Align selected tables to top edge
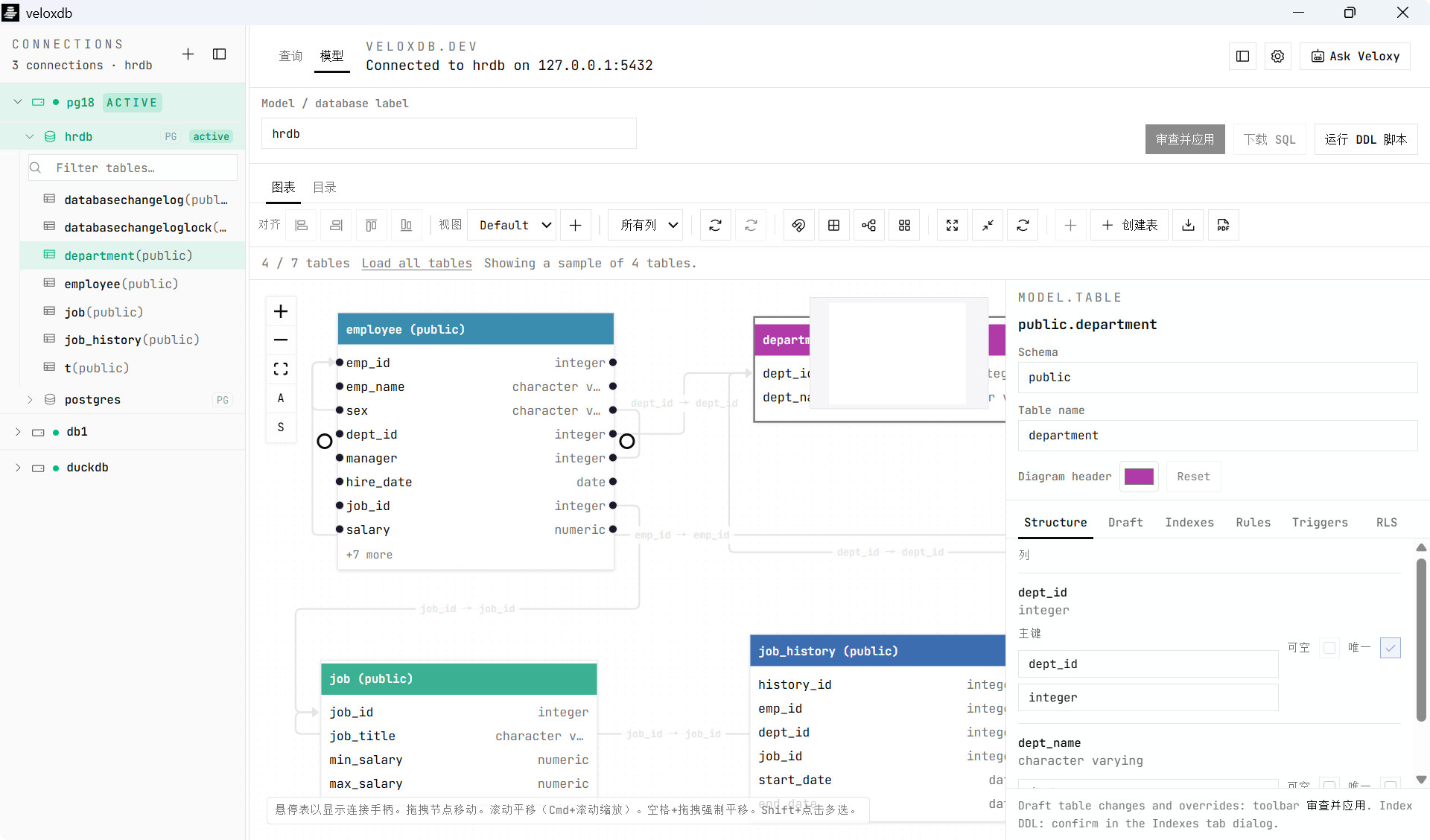Screen dimensions: 1430x840 (x=371, y=225)
